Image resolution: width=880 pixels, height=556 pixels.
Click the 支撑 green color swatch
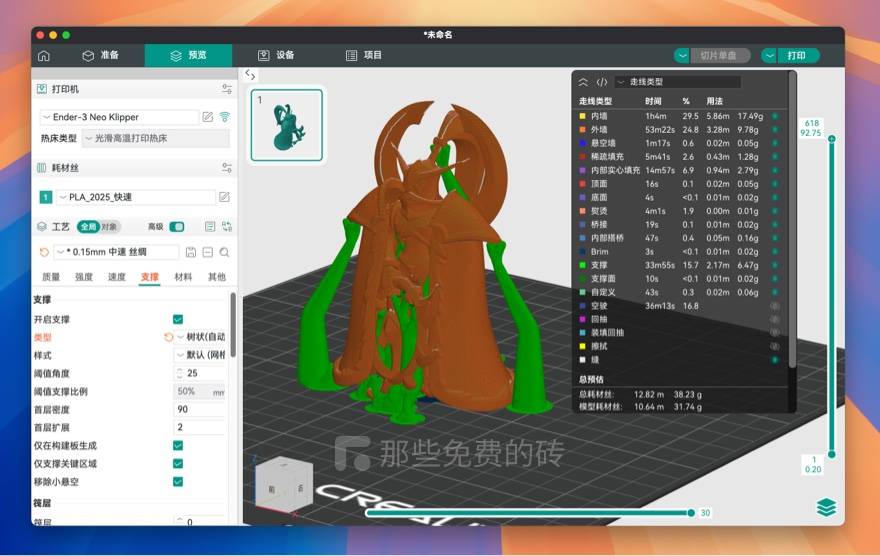click(583, 265)
